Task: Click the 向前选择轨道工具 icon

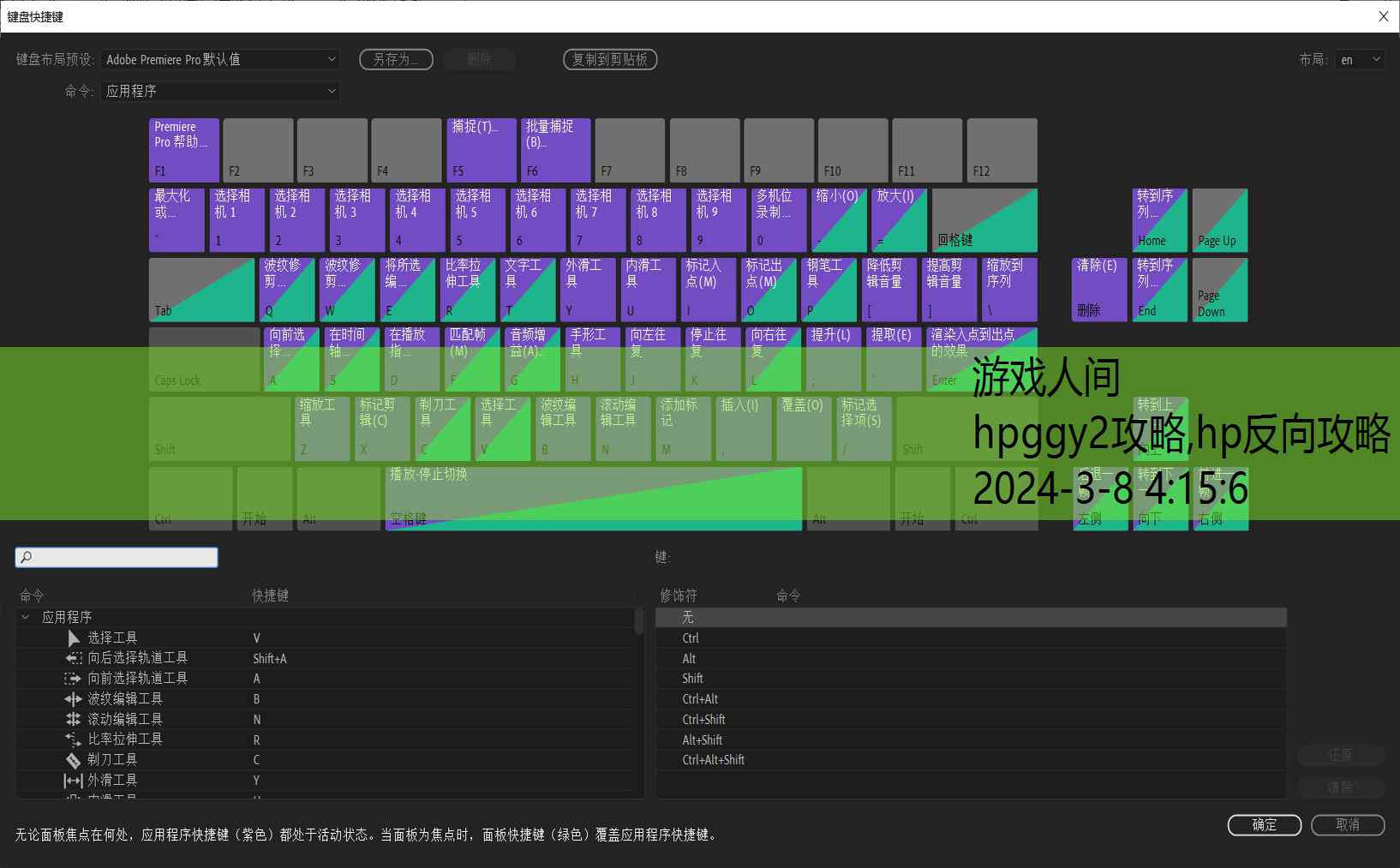Action: (73, 678)
